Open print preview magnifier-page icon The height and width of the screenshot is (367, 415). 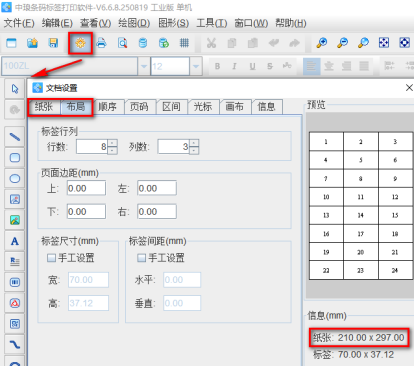(x=122, y=43)
